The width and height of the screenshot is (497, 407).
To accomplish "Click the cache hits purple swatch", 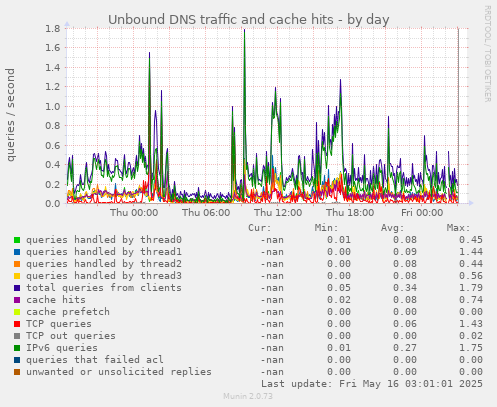I will click(17, 300).
